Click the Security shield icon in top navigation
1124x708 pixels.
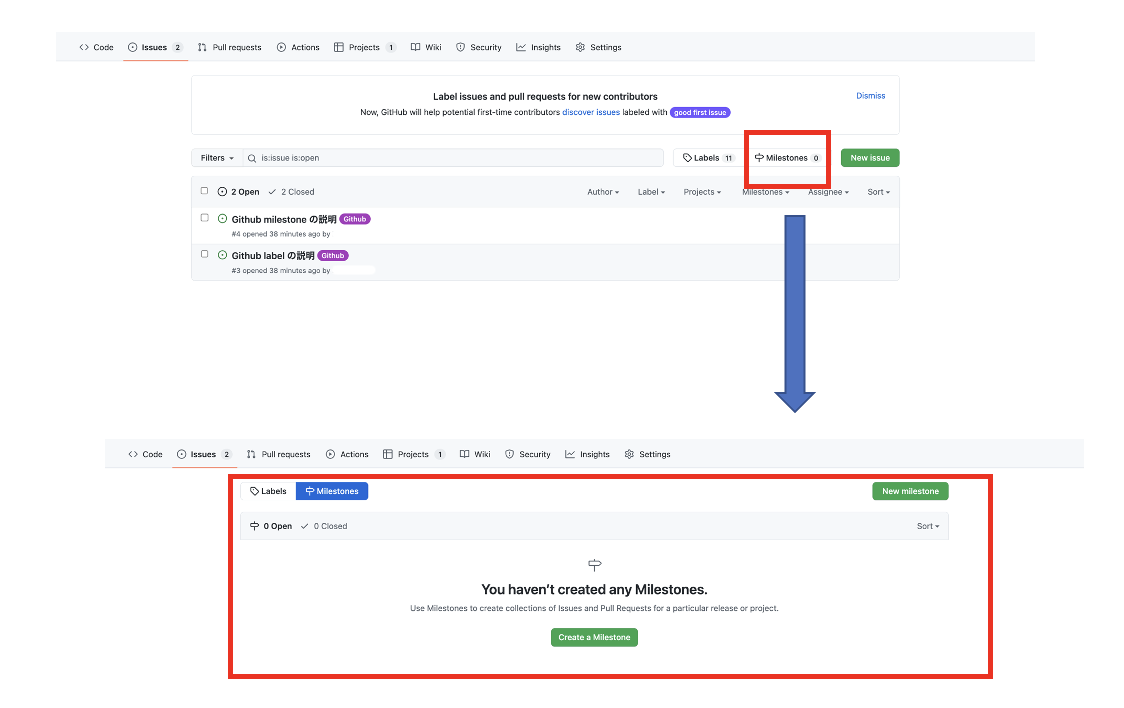click(x=460, y=47)
